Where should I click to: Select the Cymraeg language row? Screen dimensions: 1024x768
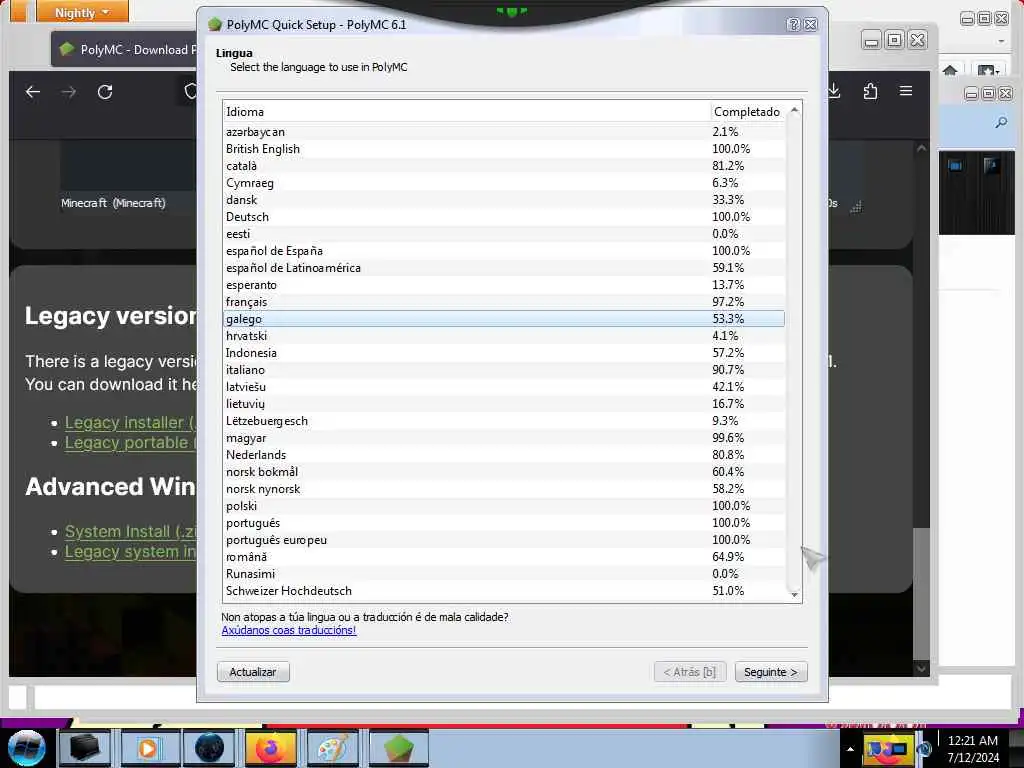(x=504, y=183)
